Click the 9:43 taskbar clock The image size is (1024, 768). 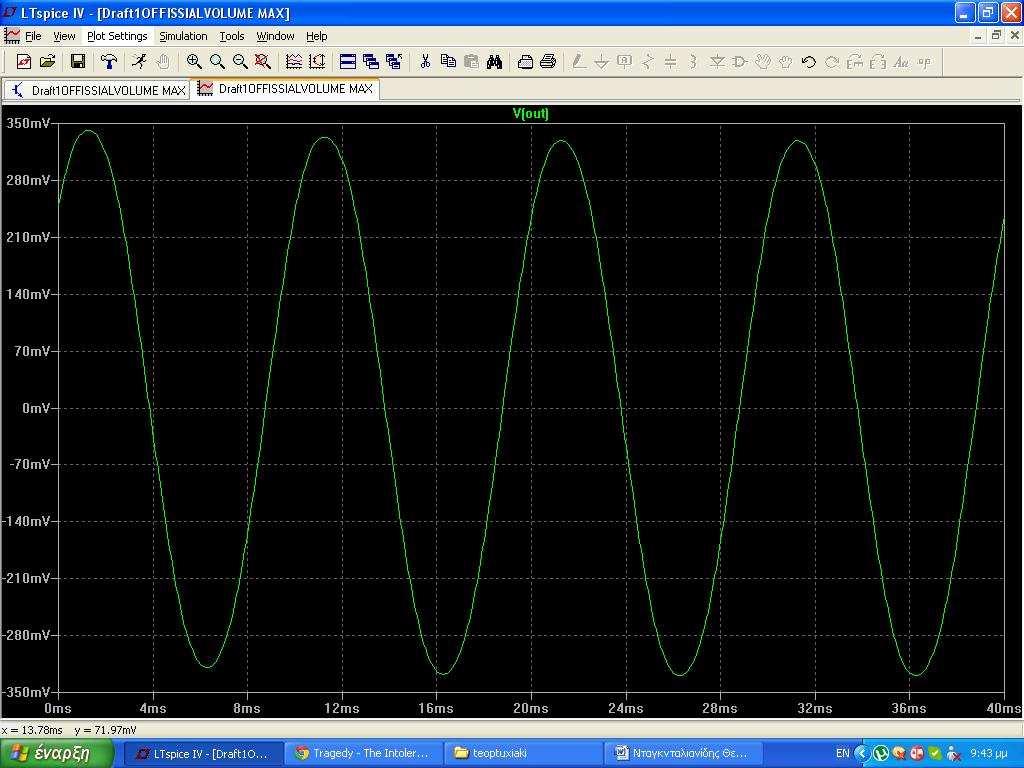pos(988,754)
